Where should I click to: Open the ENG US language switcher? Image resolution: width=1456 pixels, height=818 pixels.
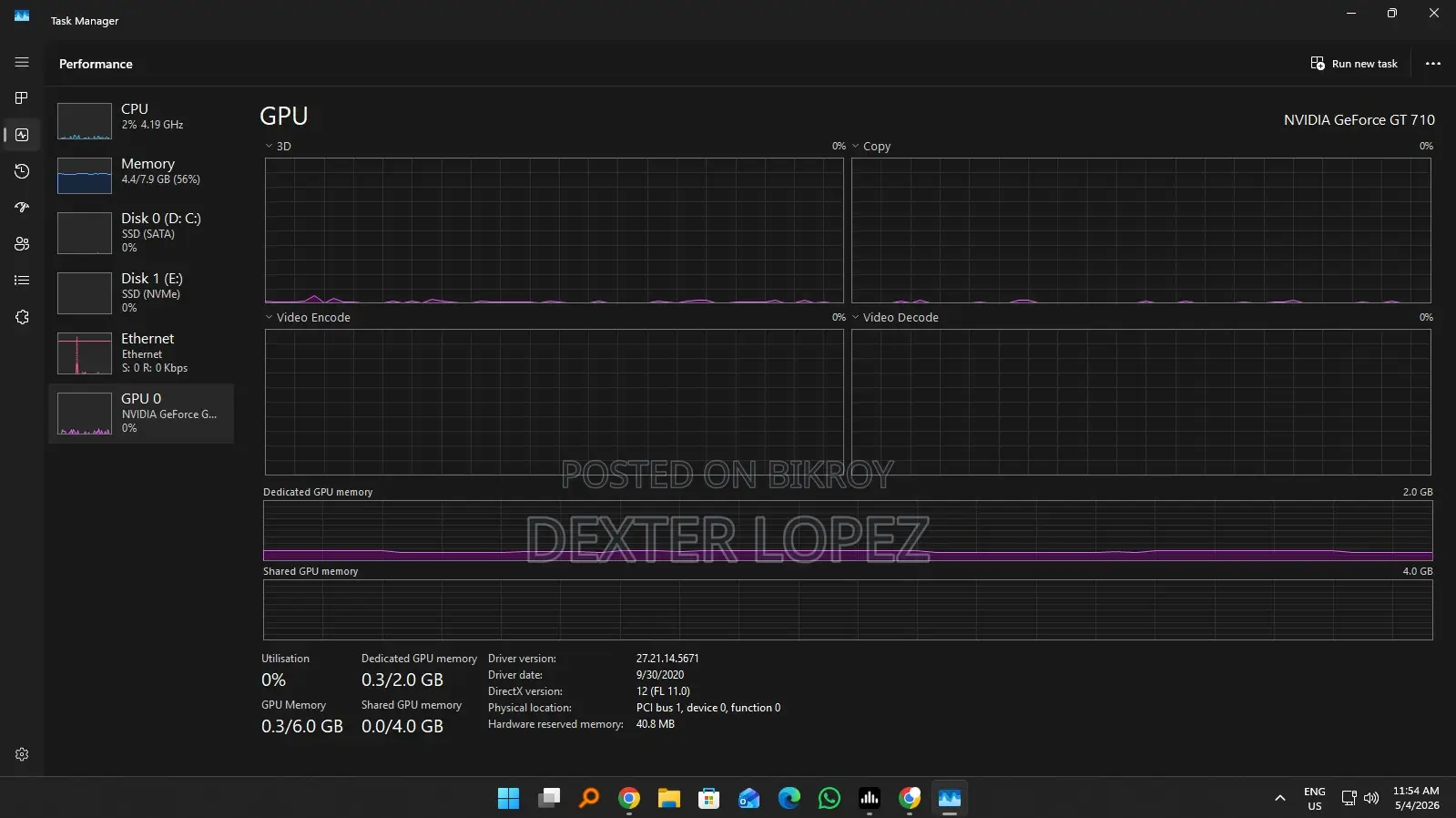[x=1315, y=799]
